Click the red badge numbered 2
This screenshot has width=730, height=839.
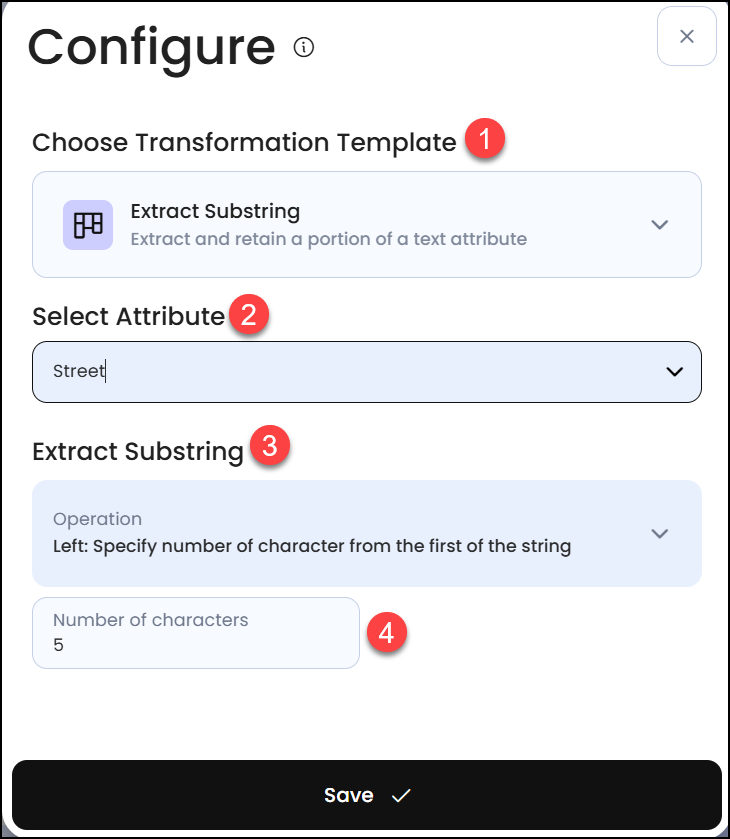tap(247, 312)
